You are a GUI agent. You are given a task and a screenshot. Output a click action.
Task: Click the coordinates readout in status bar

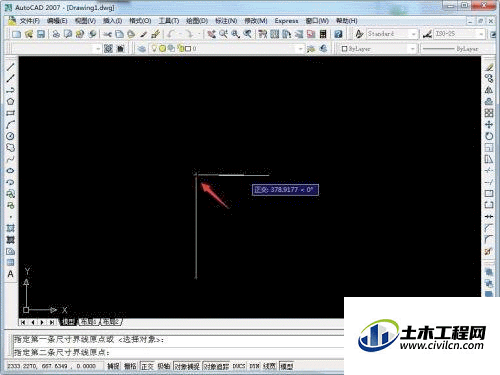(x=52, y=366)
